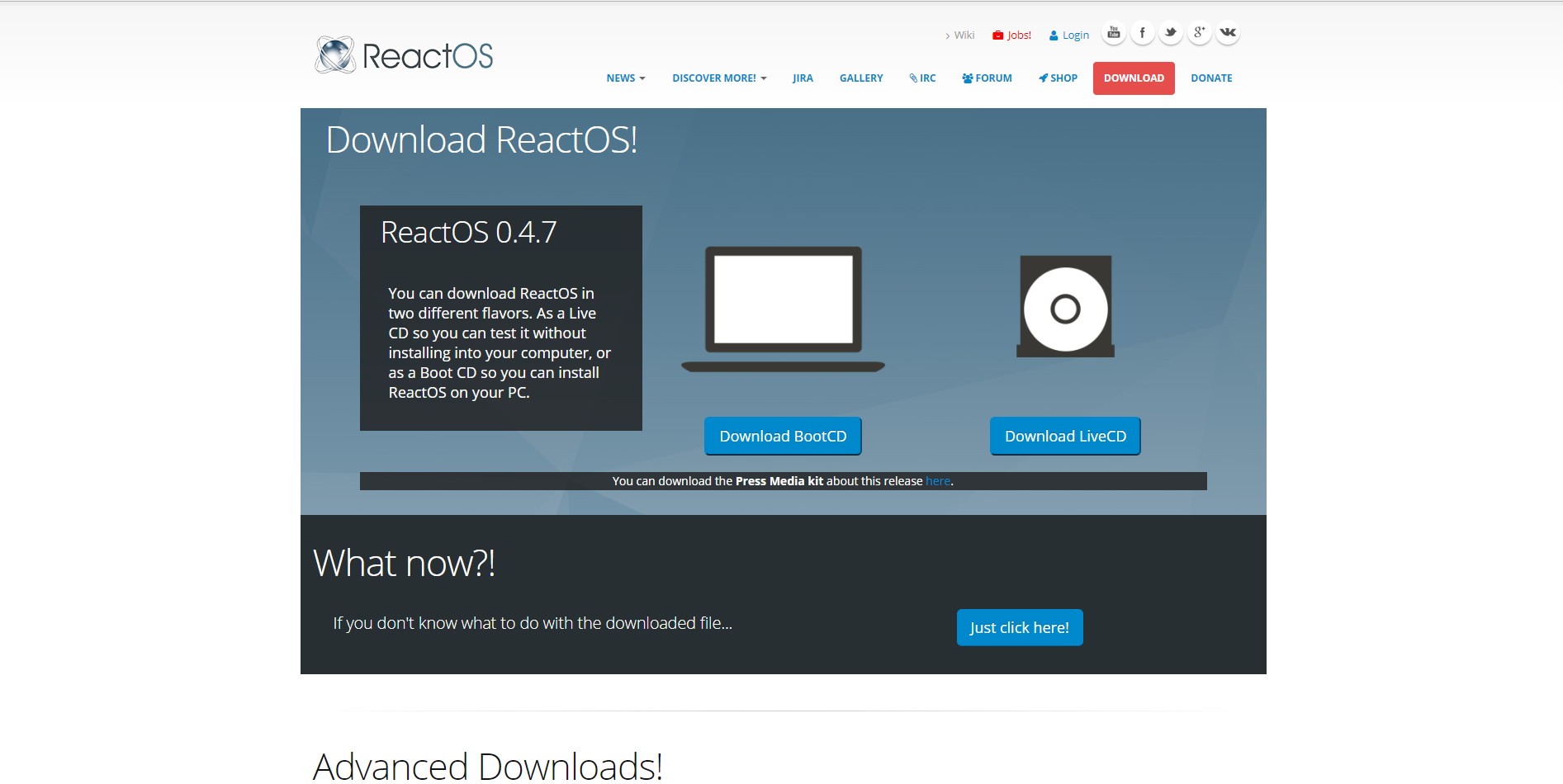This screenshot has width=1563, height=784.
Task: Click the 'If you don't know what to do' text
Action: (x=533, y=623)
